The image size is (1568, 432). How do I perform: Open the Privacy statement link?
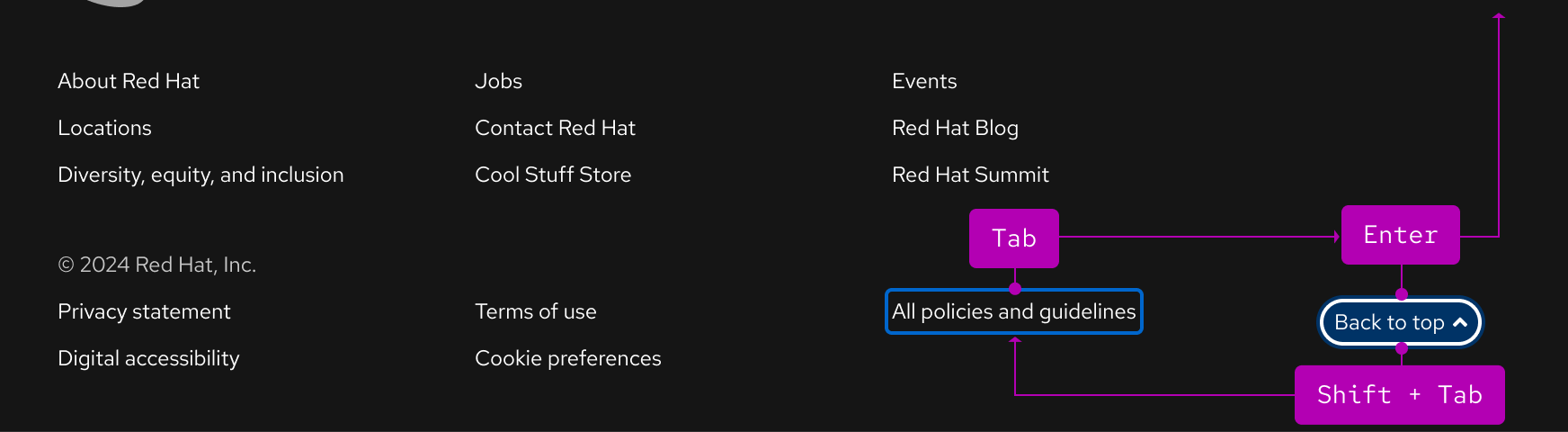click(x=144, y=311)
